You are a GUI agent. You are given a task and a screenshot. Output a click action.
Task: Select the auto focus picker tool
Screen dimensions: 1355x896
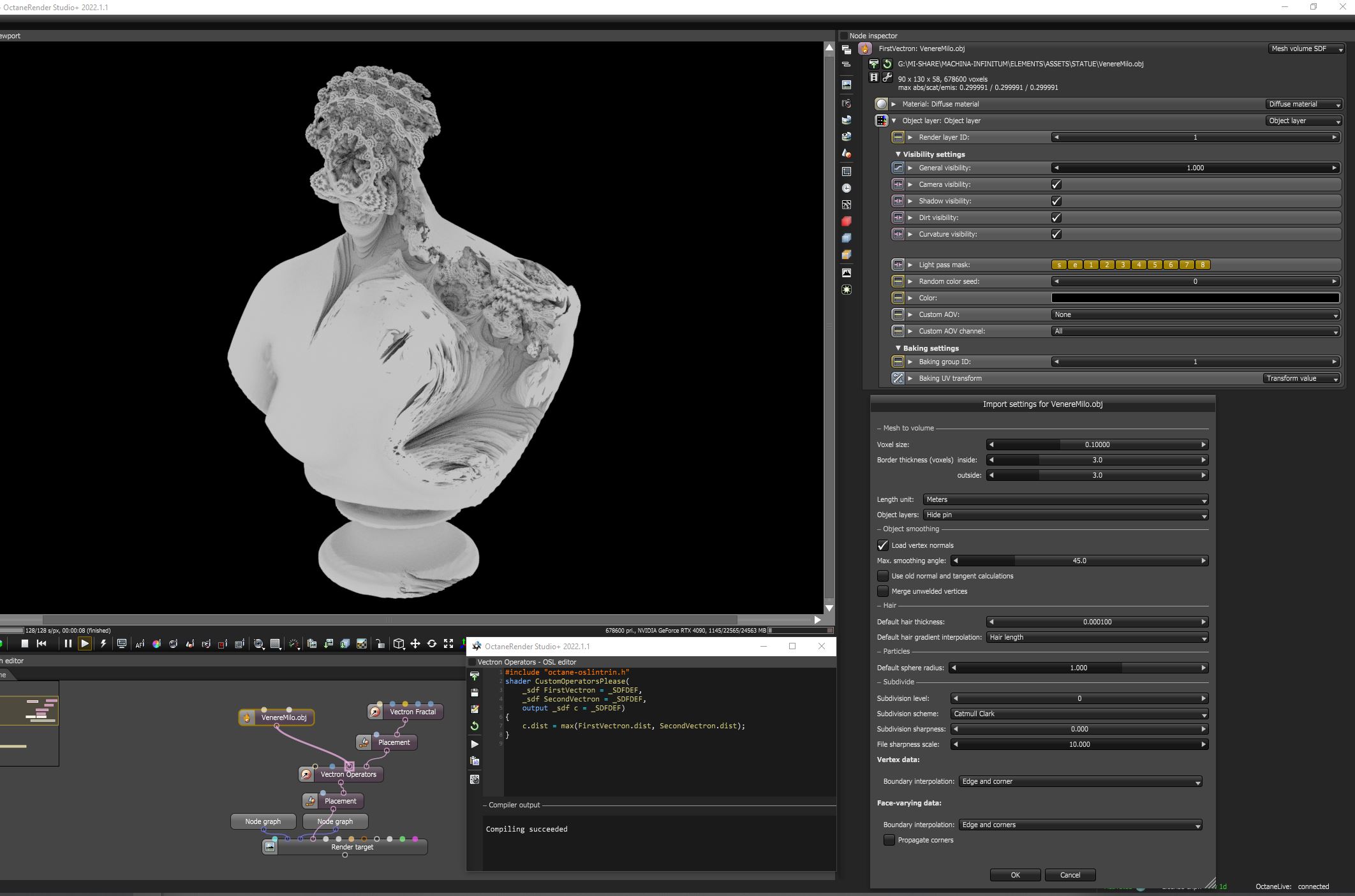(140, 644)
